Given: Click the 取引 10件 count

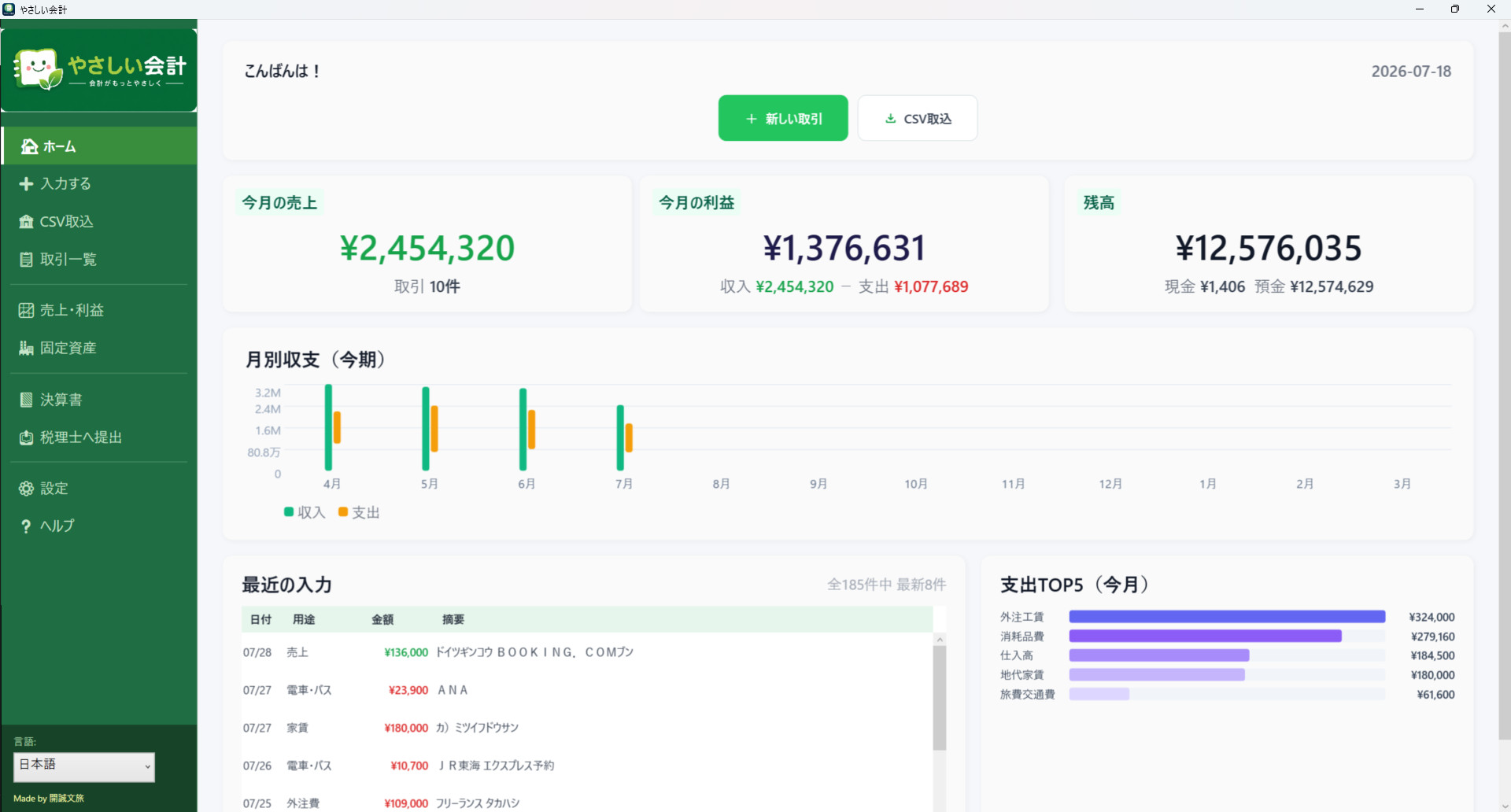Looking at the screenshot, I should click(x=427, y=286).
